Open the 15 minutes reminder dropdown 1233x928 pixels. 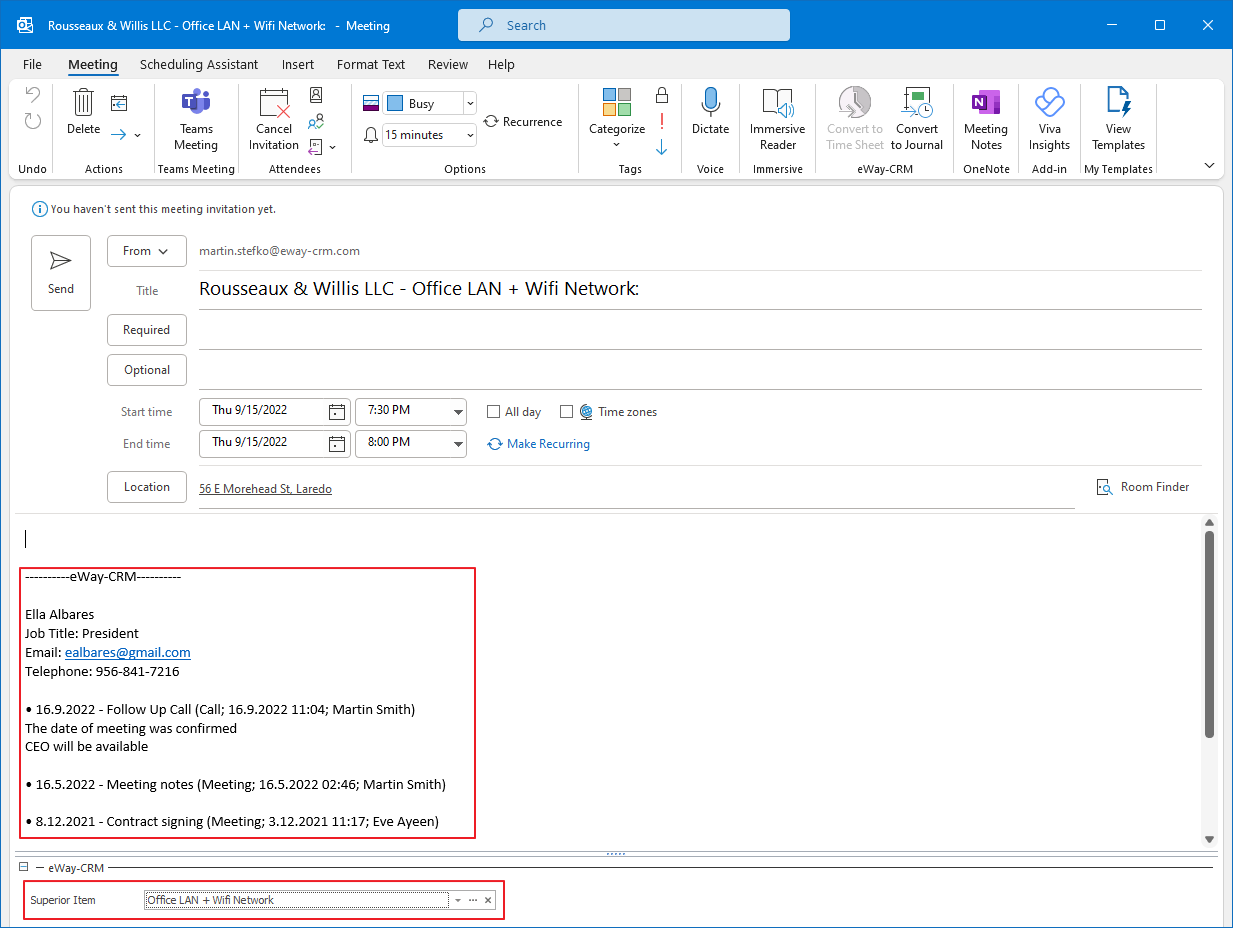(470, 135)
